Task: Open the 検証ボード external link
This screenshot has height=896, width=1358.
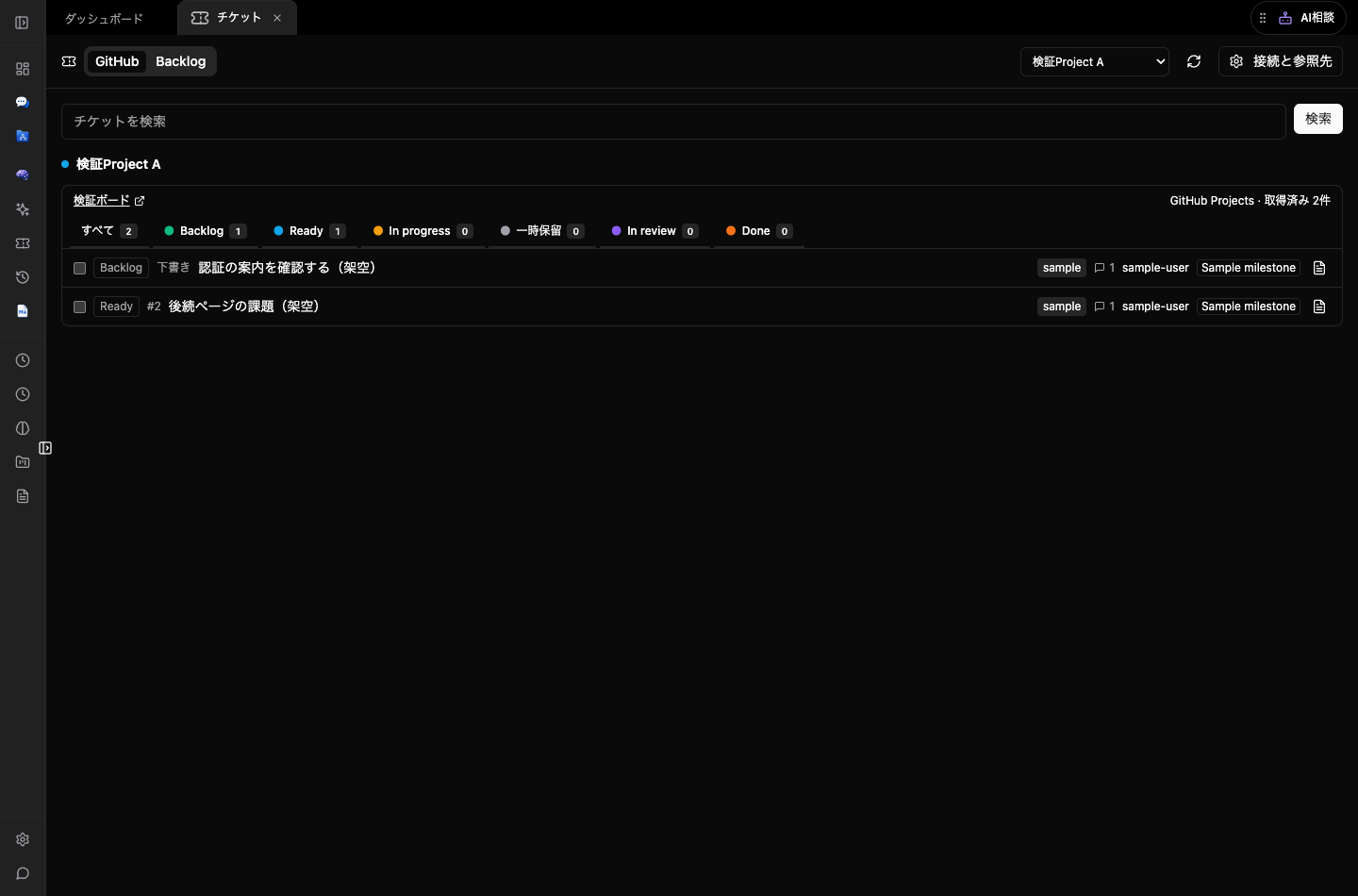Action: pos(109,201)
